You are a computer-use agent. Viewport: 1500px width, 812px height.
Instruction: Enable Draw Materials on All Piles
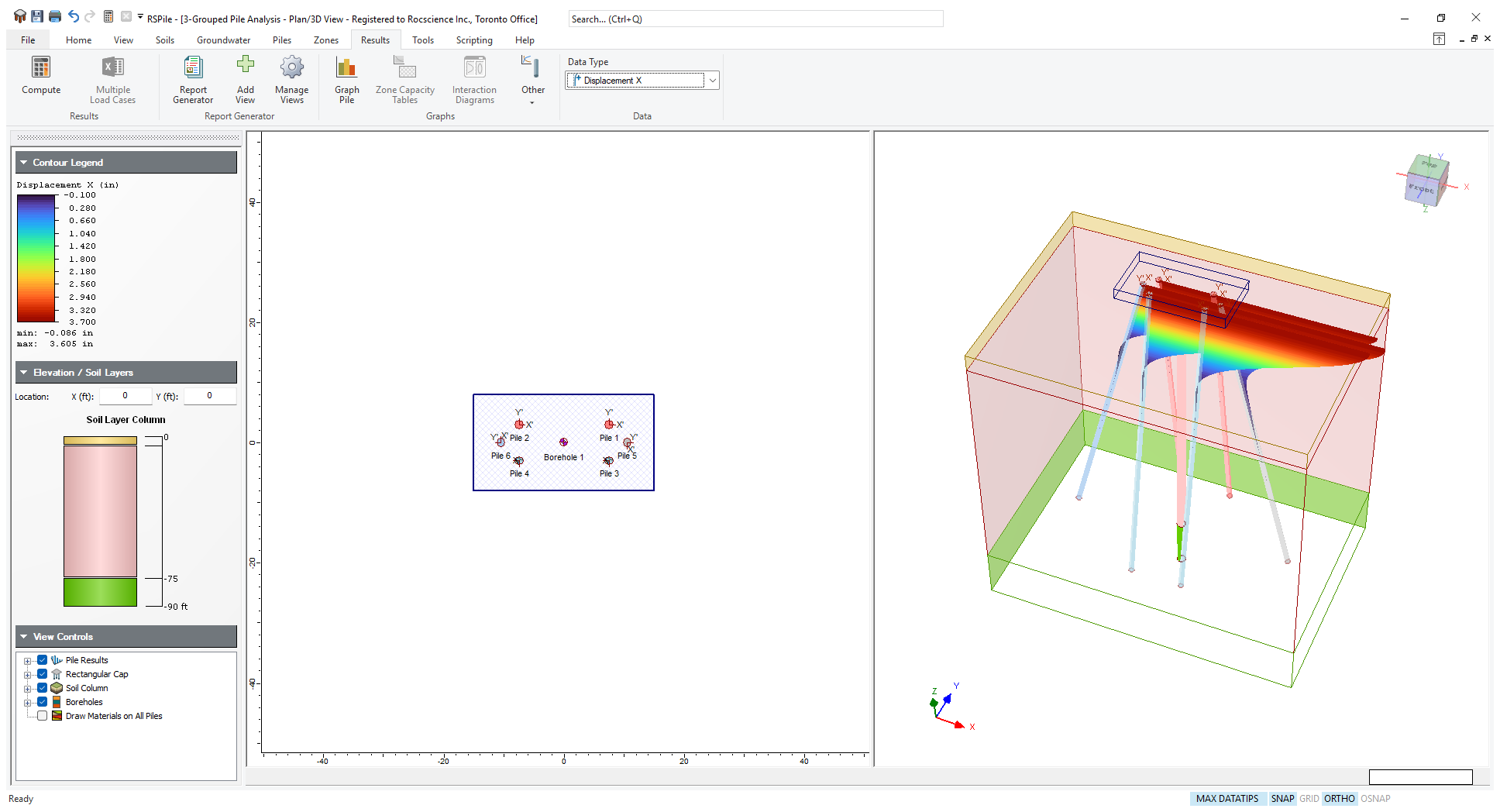42,715
